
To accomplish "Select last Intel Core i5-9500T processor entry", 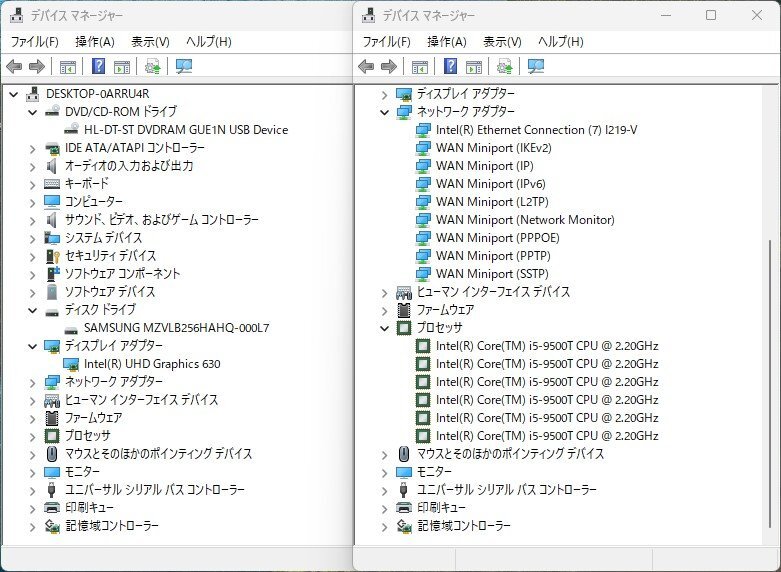I will pos(547,435).
